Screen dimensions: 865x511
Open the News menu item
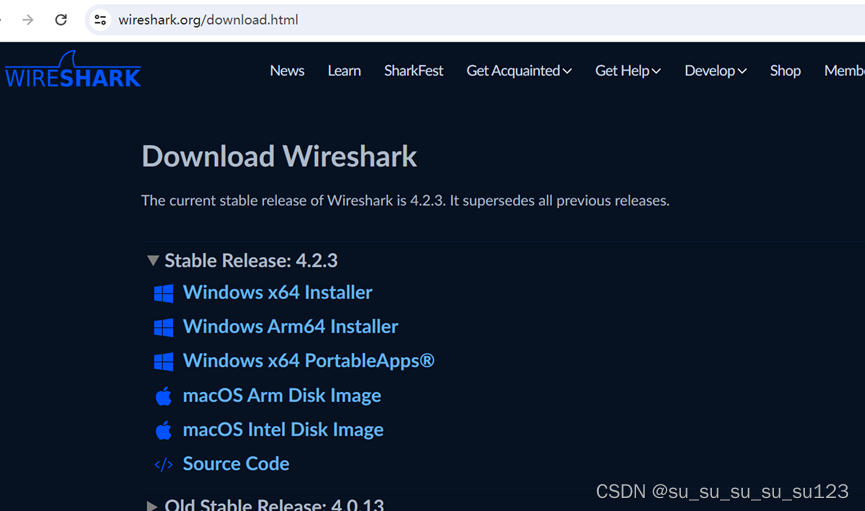tap(287, 71)
